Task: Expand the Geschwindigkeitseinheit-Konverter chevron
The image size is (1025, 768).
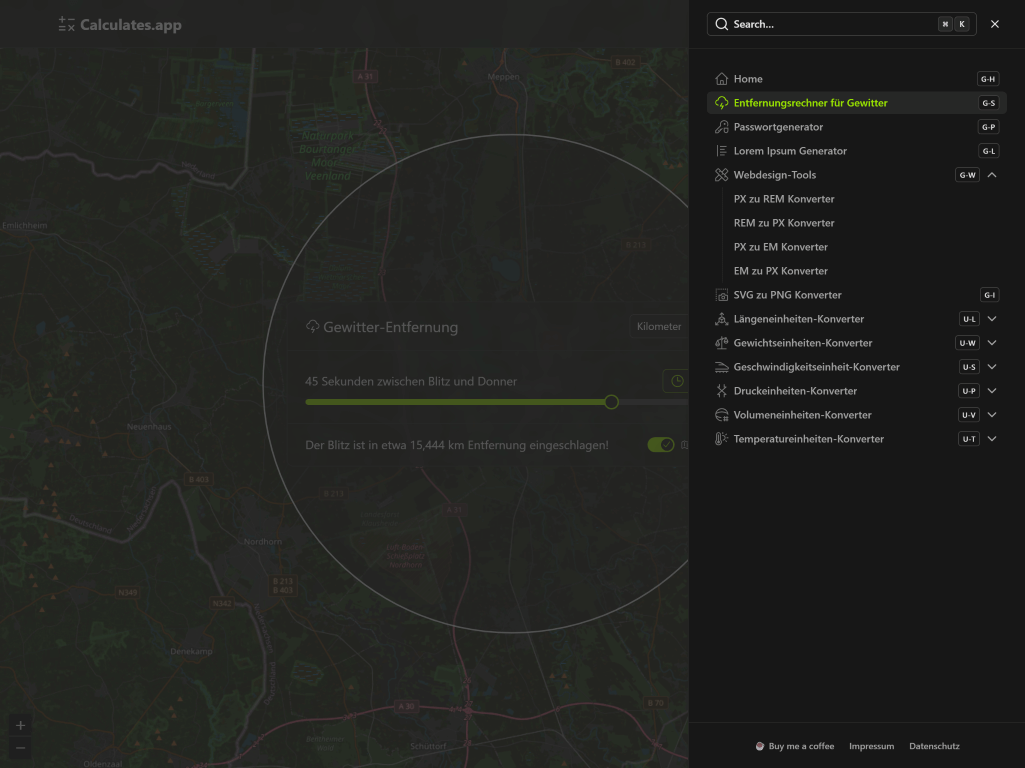Action: pos(992,367)
